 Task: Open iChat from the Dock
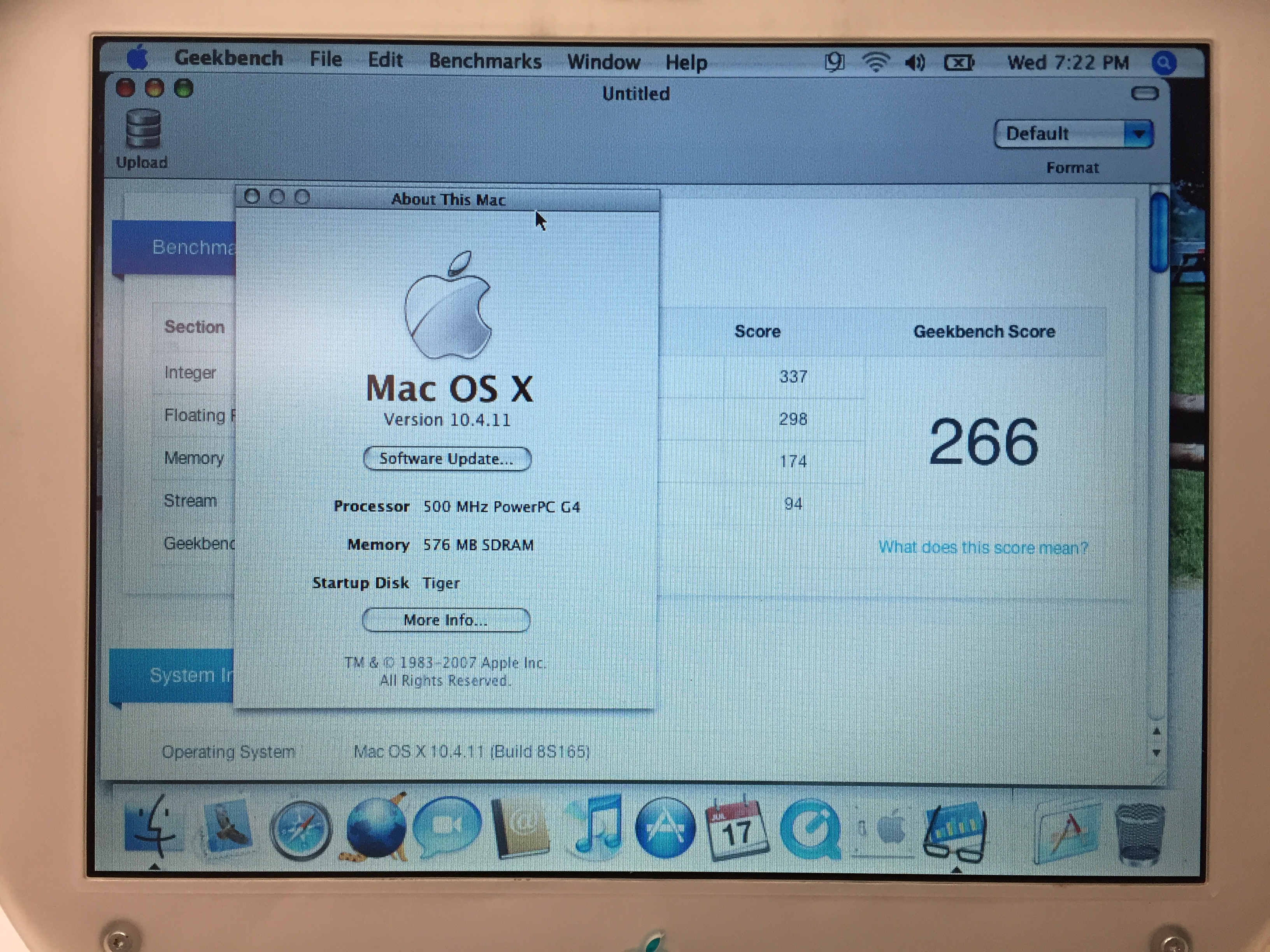447,826
